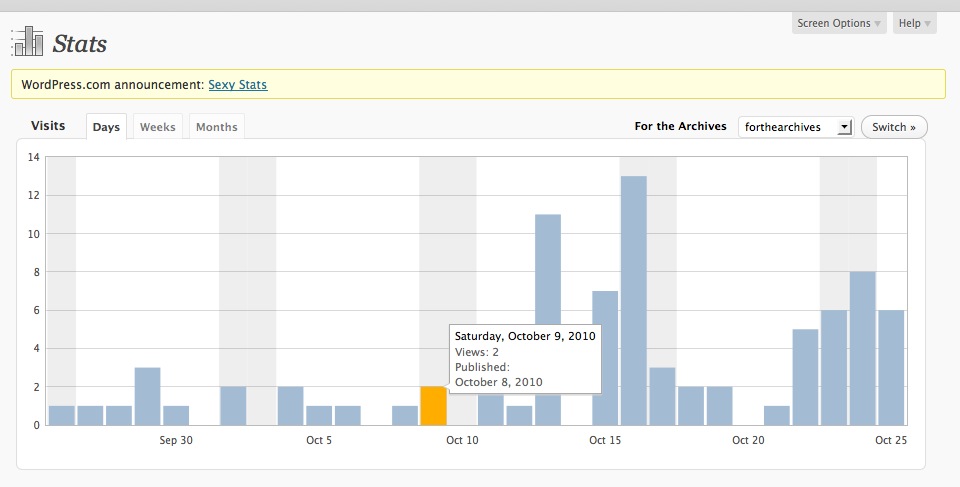Viewport: 960px width, 487px height.
Task: Click the 3-view bar before Sep 30
Action: pos(147,396)
